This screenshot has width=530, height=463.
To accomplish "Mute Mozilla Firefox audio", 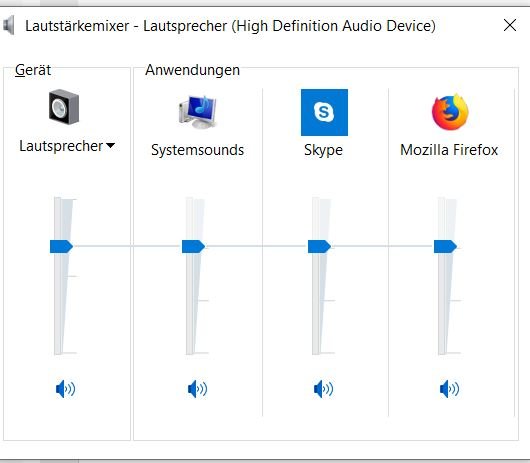I will click(x=450, y=389).
